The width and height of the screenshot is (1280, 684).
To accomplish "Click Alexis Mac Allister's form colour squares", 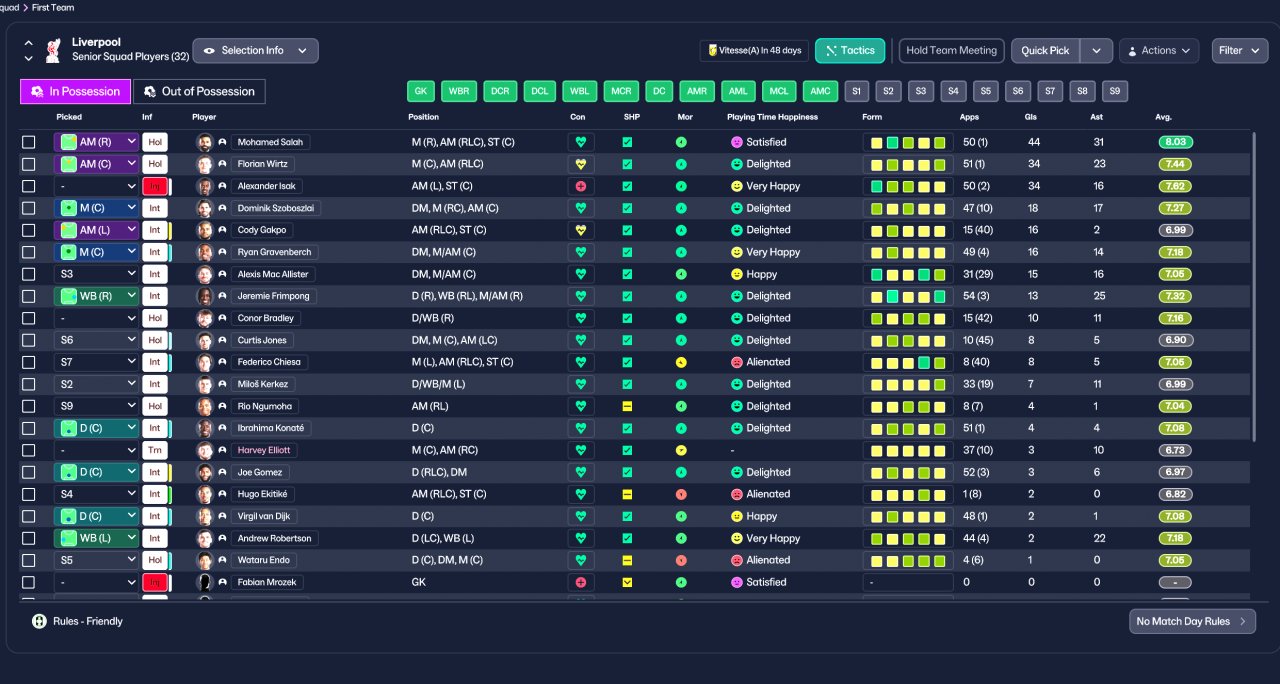I will (x=908, y=274).
